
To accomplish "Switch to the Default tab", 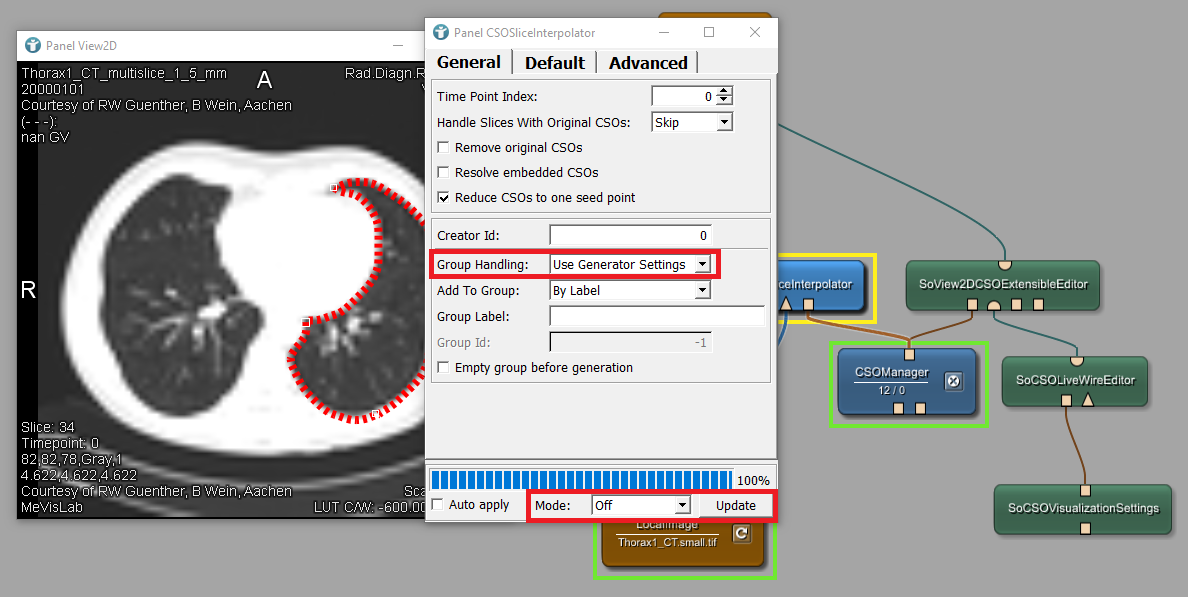I will tap(554, 63).
